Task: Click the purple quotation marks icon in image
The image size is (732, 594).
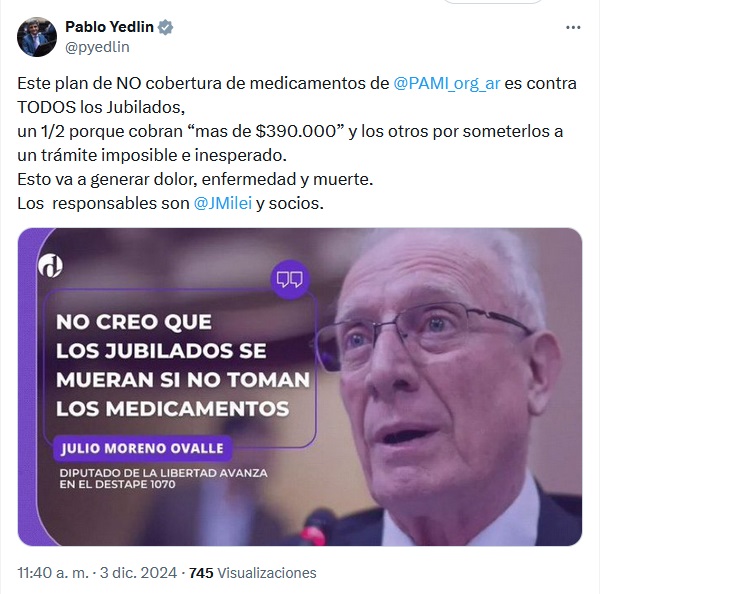Action: pos(290,279)
